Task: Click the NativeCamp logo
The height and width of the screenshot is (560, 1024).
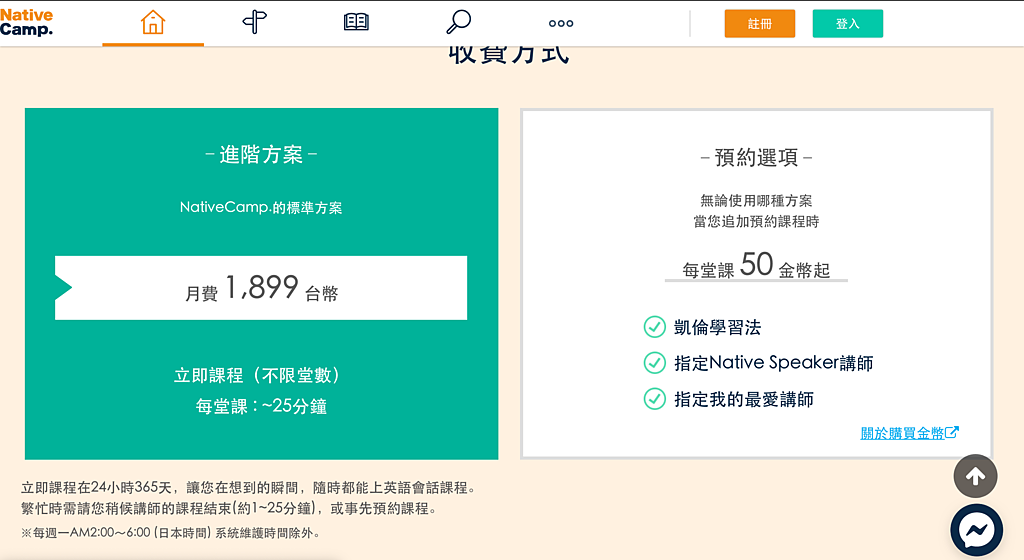Action: tap(26, 22)
